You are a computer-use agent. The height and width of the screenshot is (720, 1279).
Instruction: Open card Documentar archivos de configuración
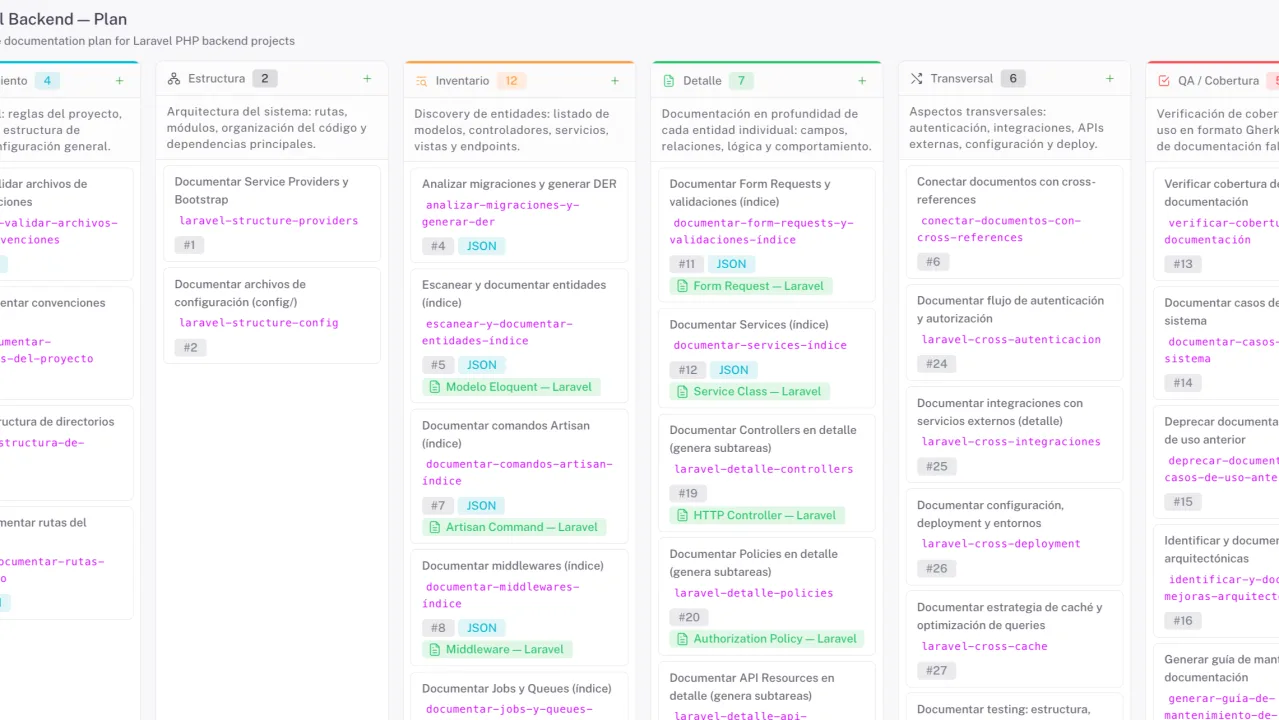point(272,315)
